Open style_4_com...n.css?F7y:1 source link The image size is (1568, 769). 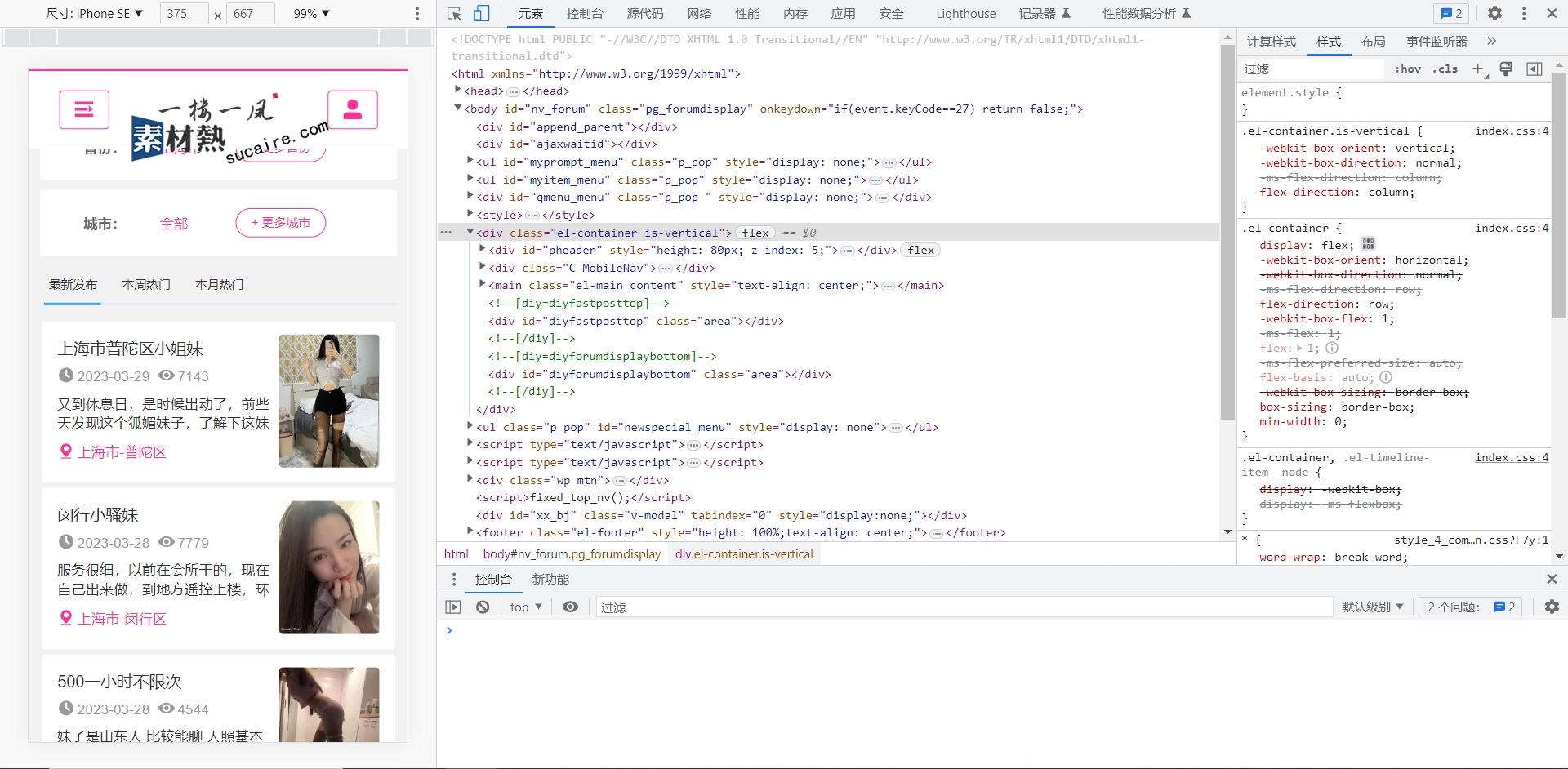pyautogui.click(x=1471, y=540)
